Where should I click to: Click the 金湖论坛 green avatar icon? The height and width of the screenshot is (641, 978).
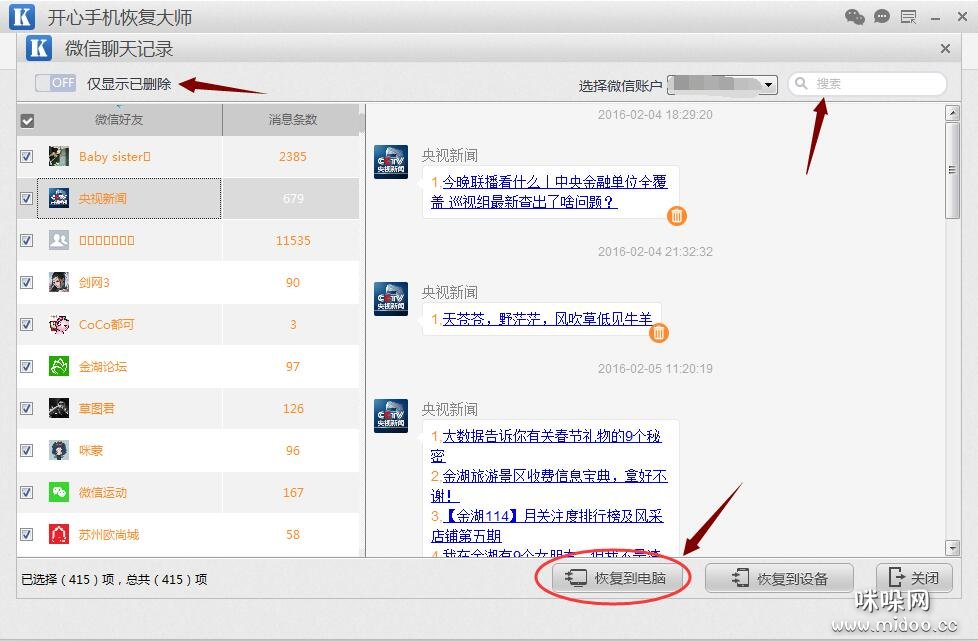pos(59,366)
